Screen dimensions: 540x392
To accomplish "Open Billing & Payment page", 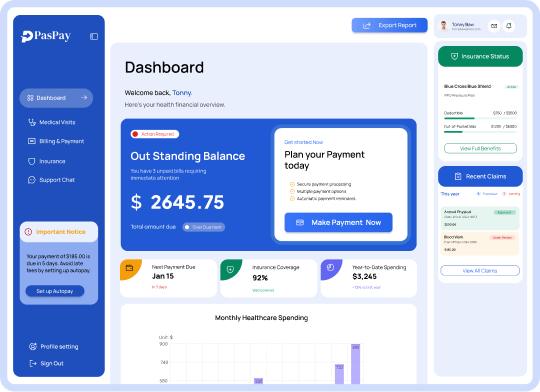I will [56, 141].
